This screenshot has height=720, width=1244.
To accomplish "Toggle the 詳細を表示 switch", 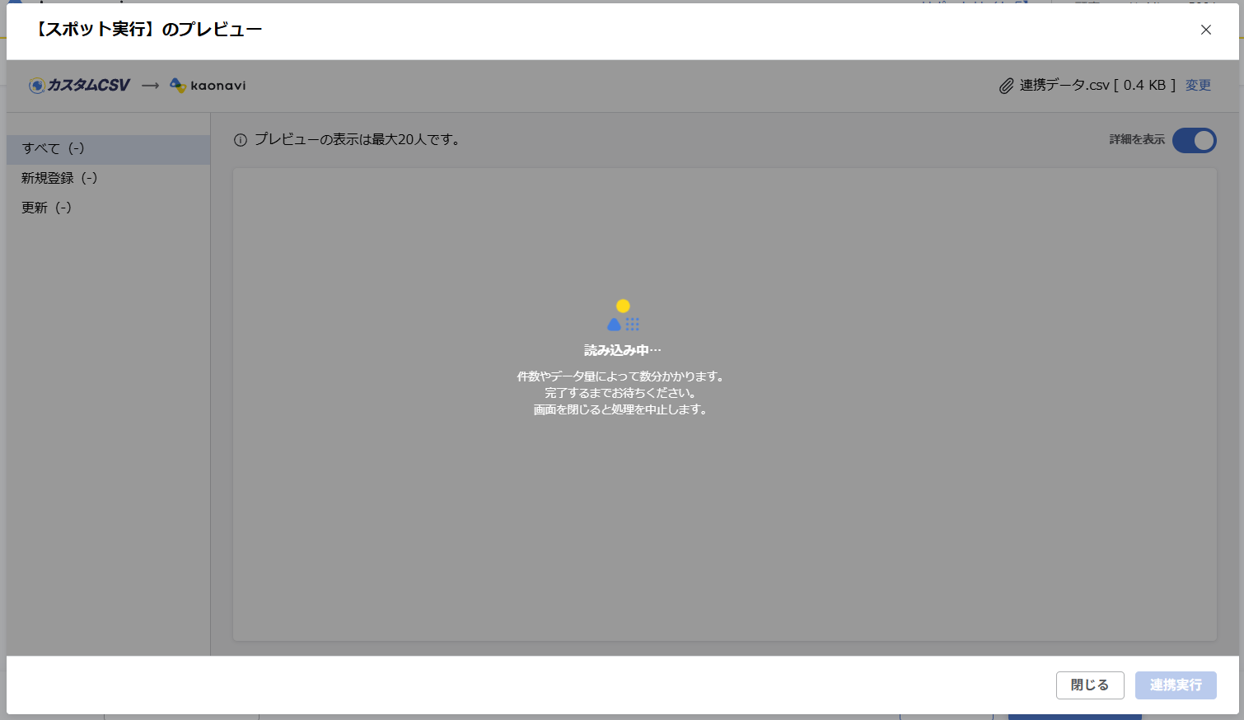I will (x=1194, y=140).
